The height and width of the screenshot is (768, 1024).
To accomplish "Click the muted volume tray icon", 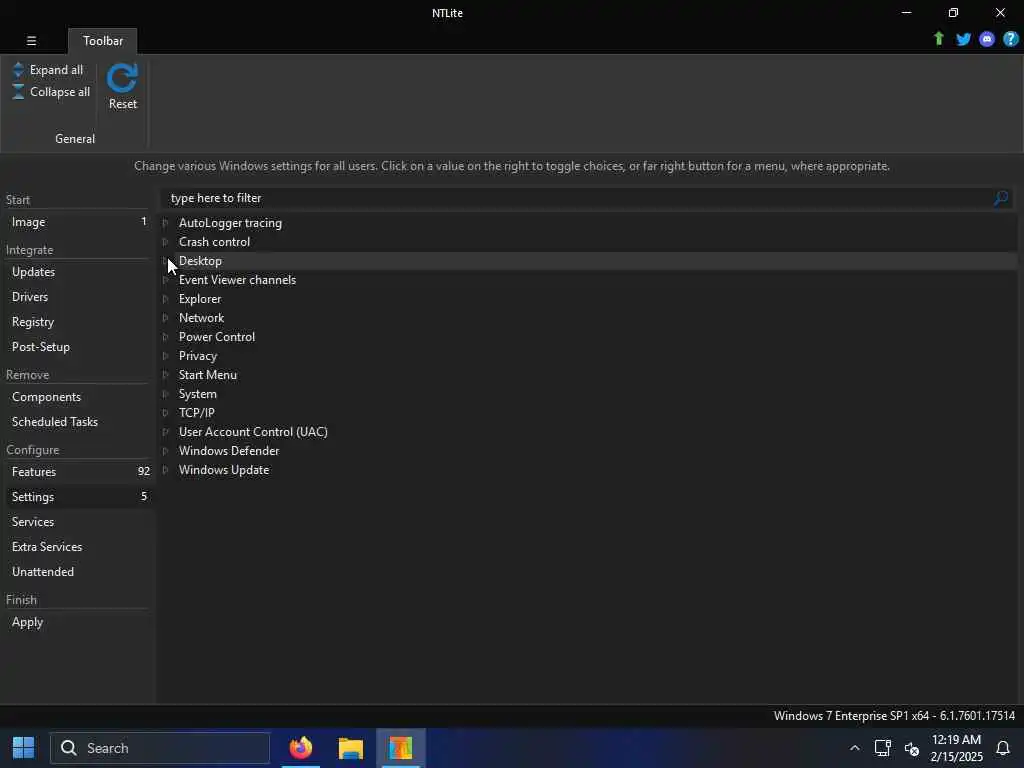I will (x=912, y=748).
